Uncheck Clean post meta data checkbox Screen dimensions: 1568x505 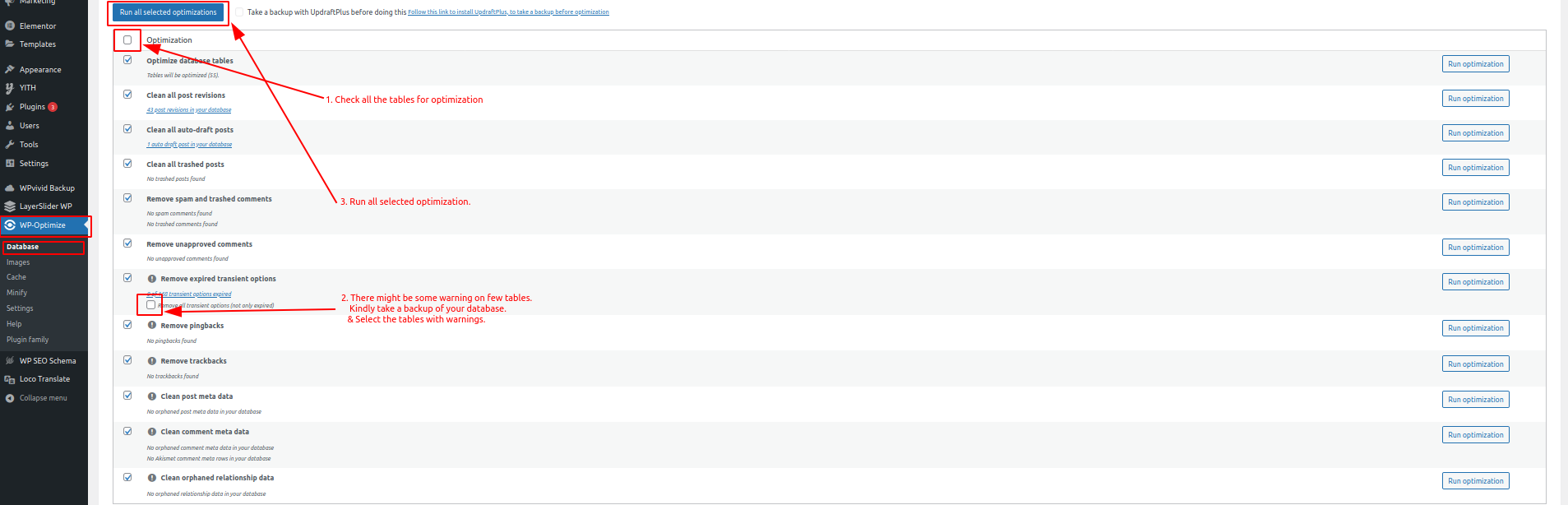pyautogui.click(x=127, y=396)
